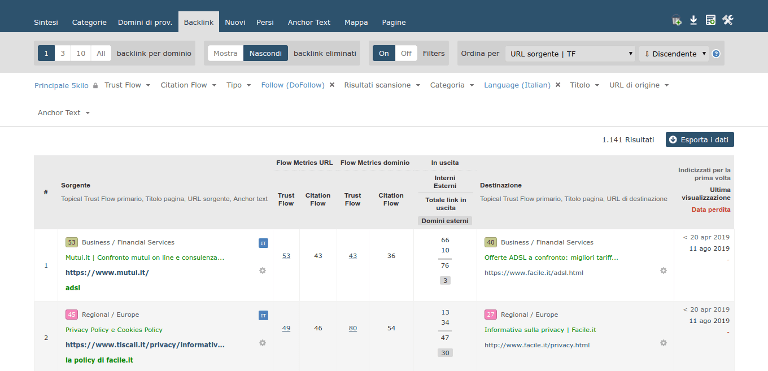Turn filters Off
Image resolution: width=768 pixels, height=371 pixels.
(406, 53)
